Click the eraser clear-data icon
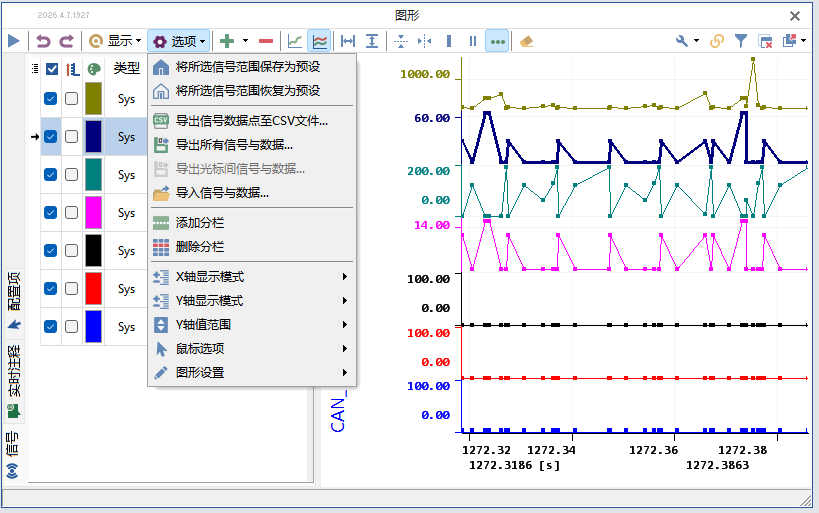This screenshot has height=513, width=819. (x=526, y=41)
